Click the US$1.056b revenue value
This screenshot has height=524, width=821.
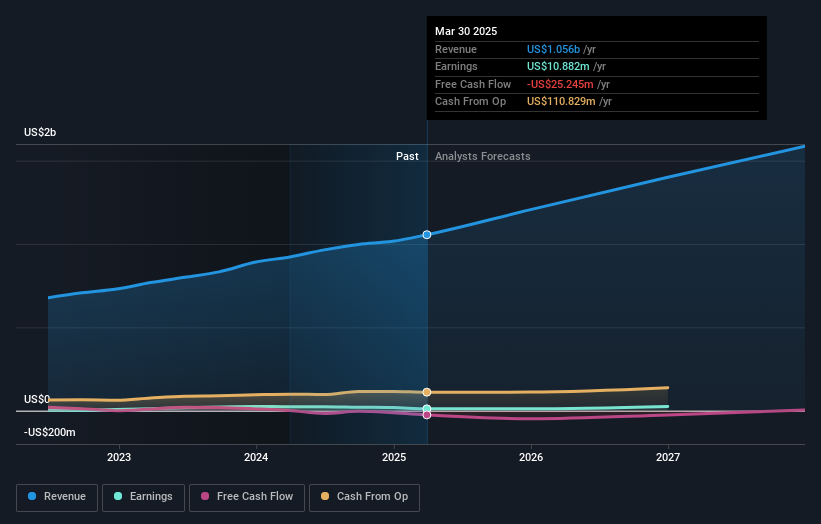[553, 49]
